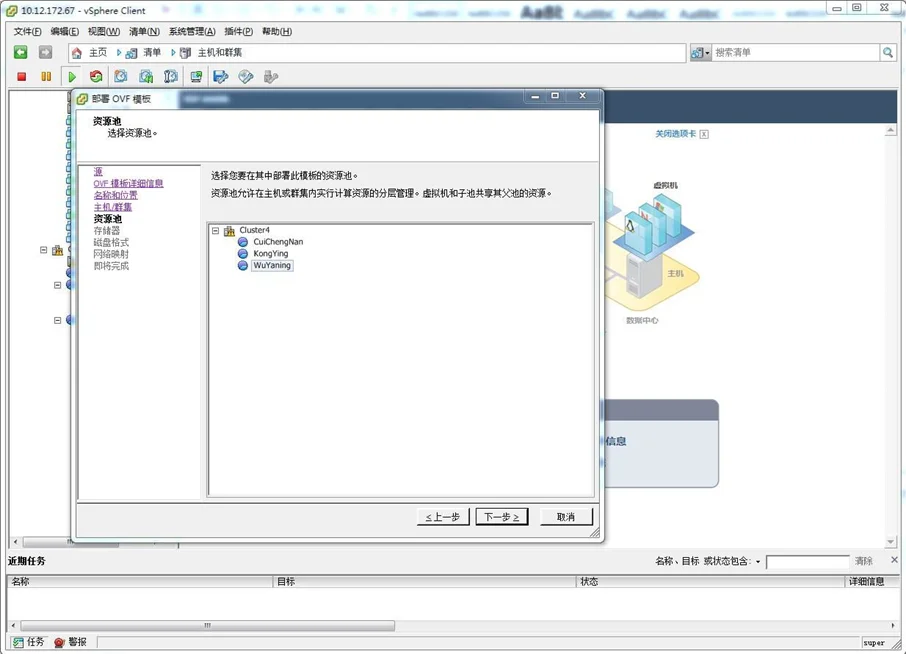Click the scroll-down arrow on the main panel

tap(890, 542)
